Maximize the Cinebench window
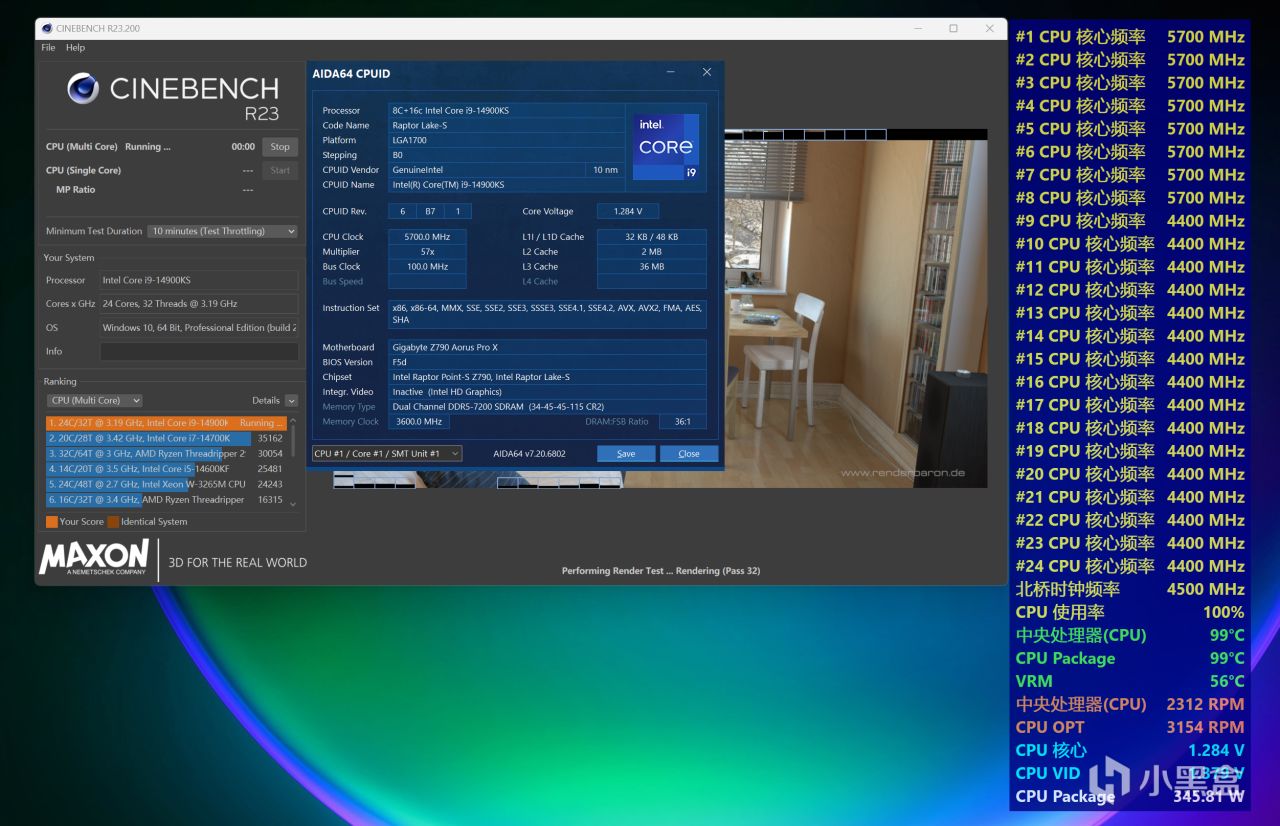The image size is (1280, 826). [953, 28]
